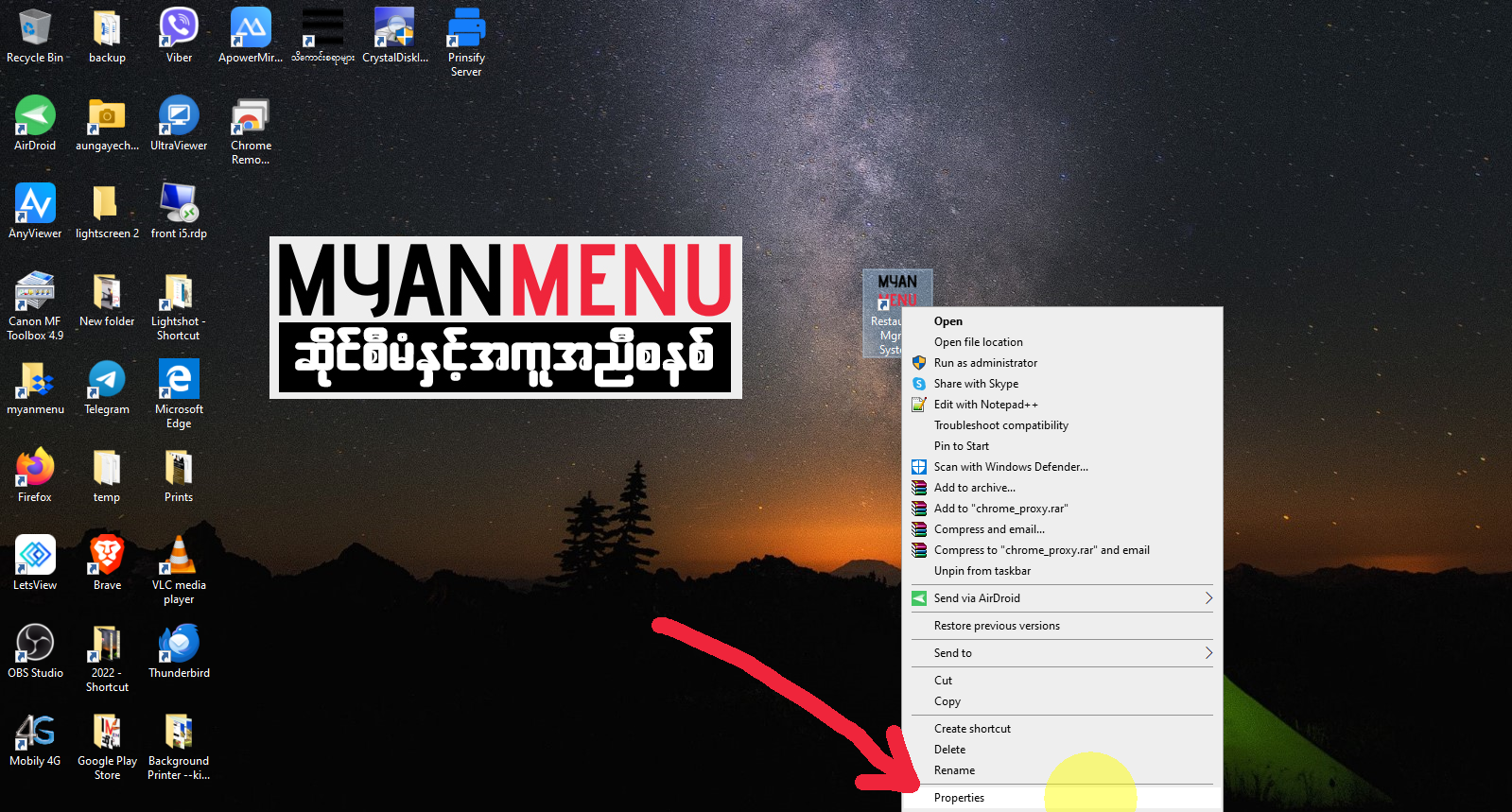Click Open file location menu entry

pos(978,342)
